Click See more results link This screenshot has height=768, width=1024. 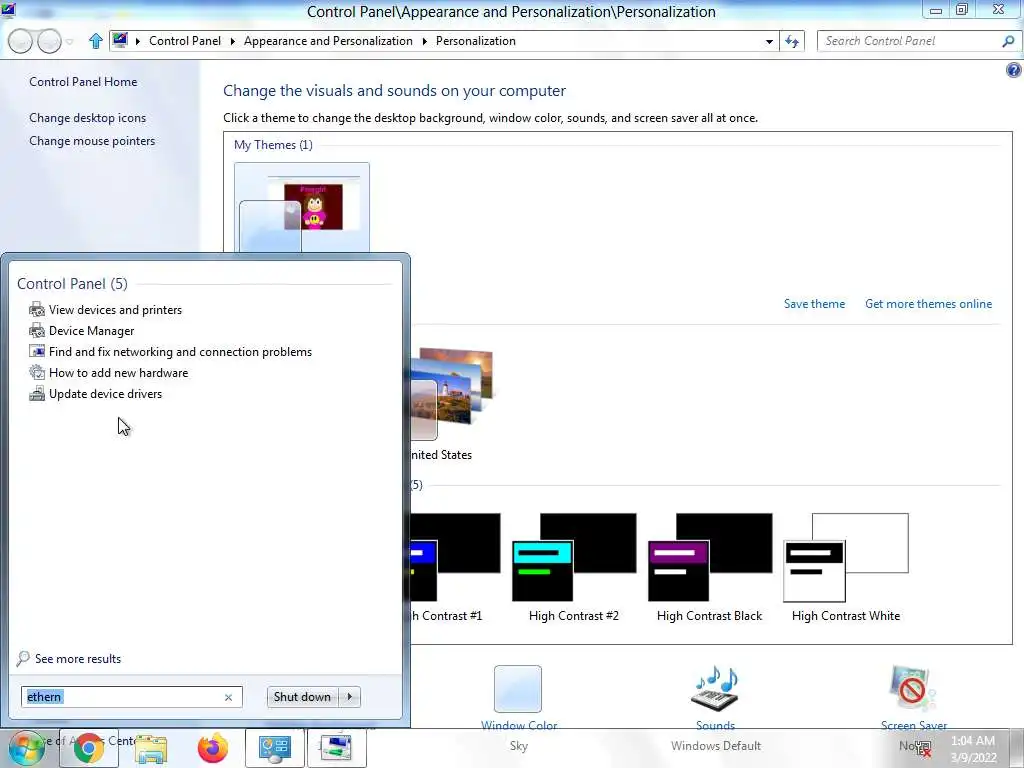78,658
